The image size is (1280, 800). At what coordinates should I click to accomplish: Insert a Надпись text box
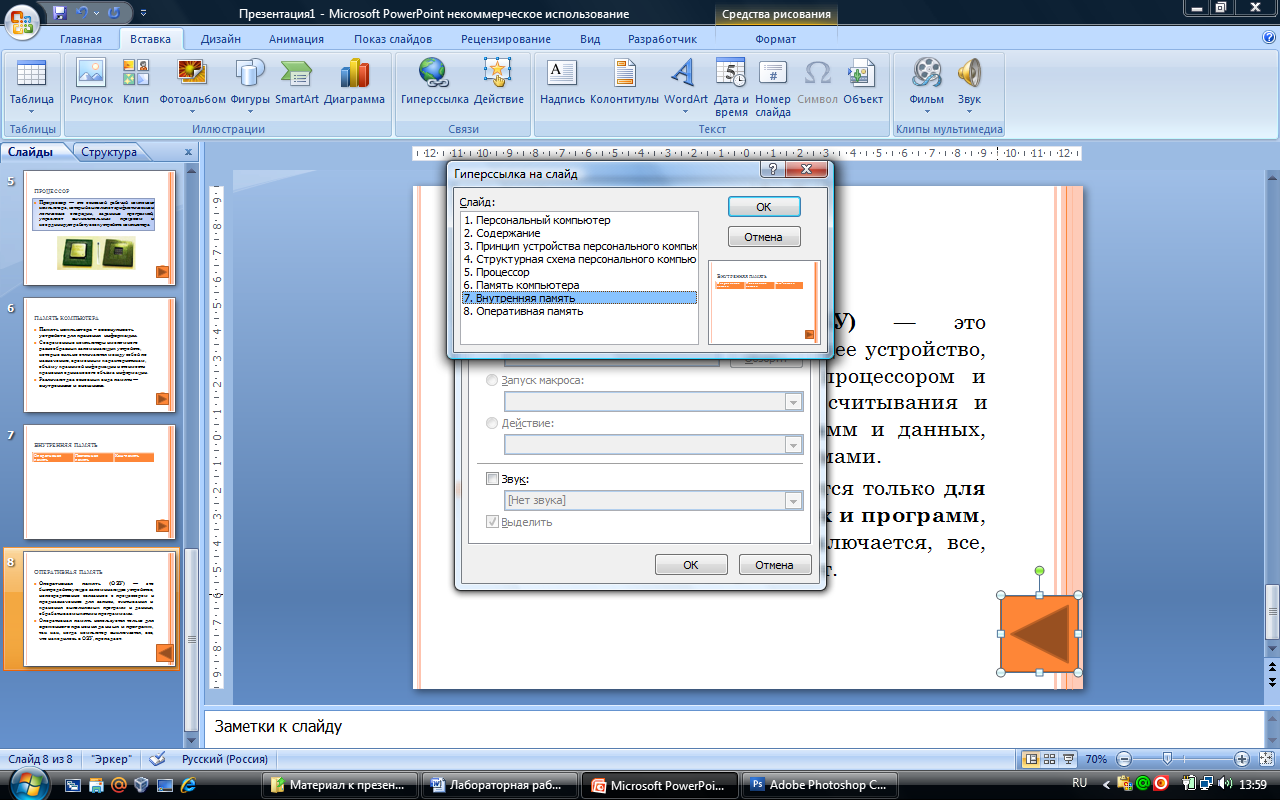point(562,82)
